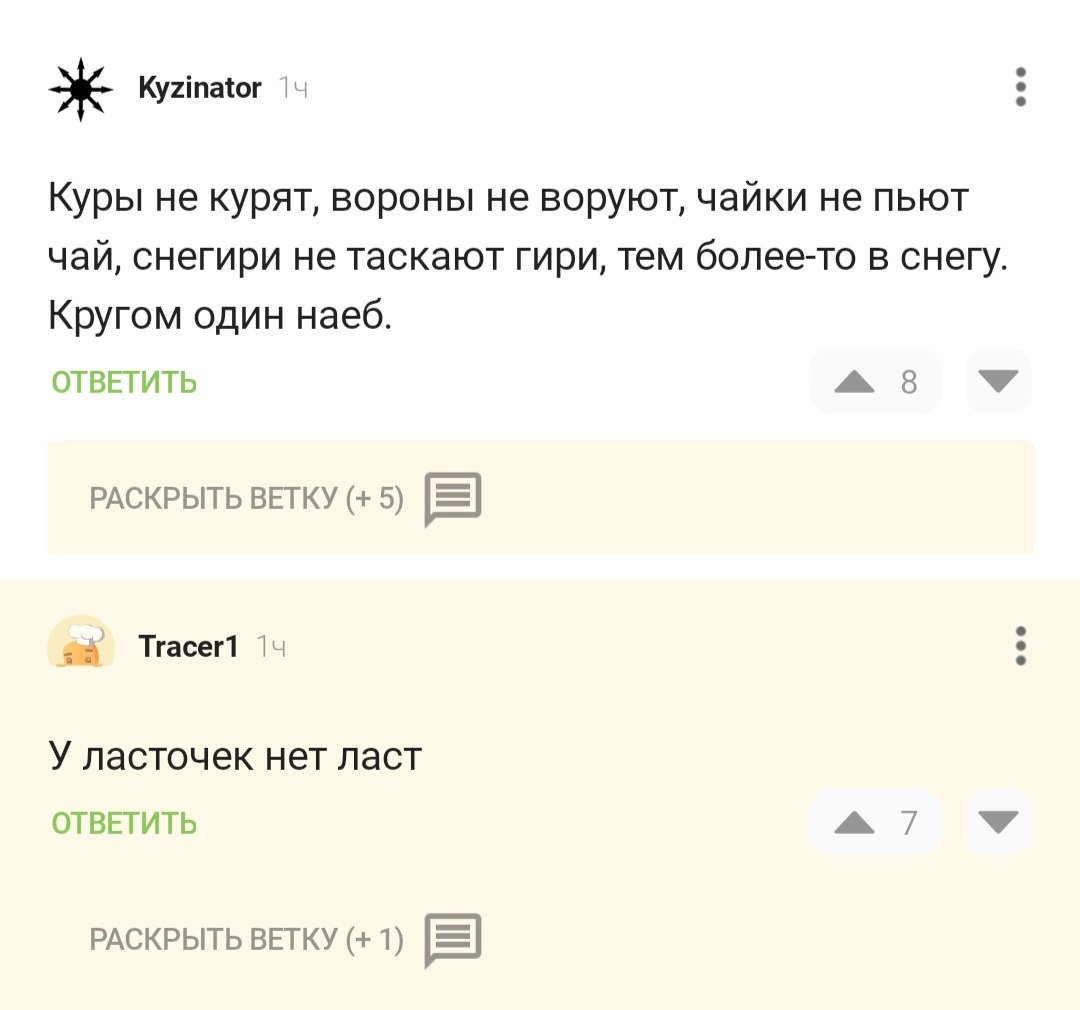Open Kyzinator's avatar profile picture

pos(82,90)
